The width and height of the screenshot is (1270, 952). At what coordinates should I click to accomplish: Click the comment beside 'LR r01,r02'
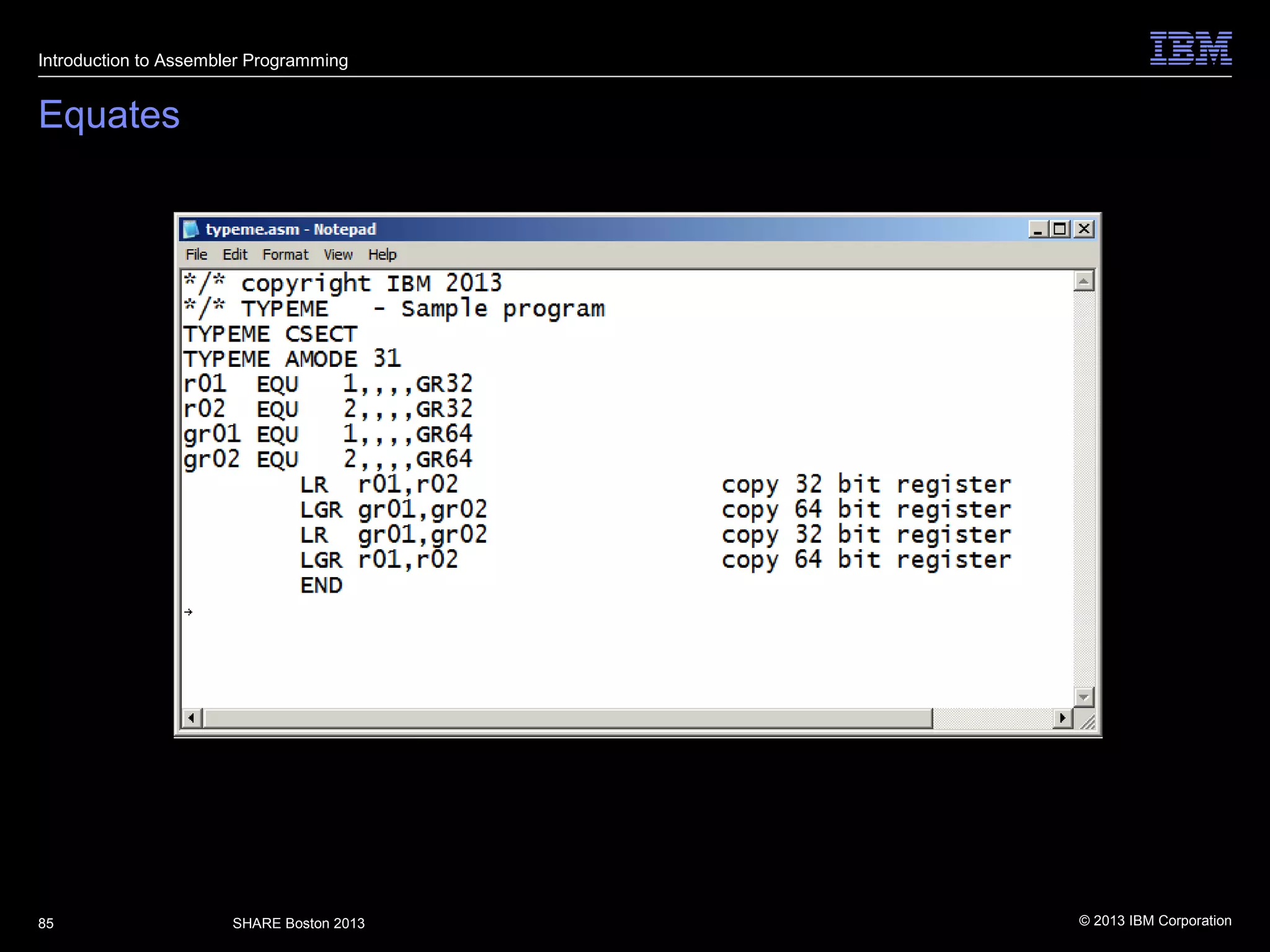[866, 485]
